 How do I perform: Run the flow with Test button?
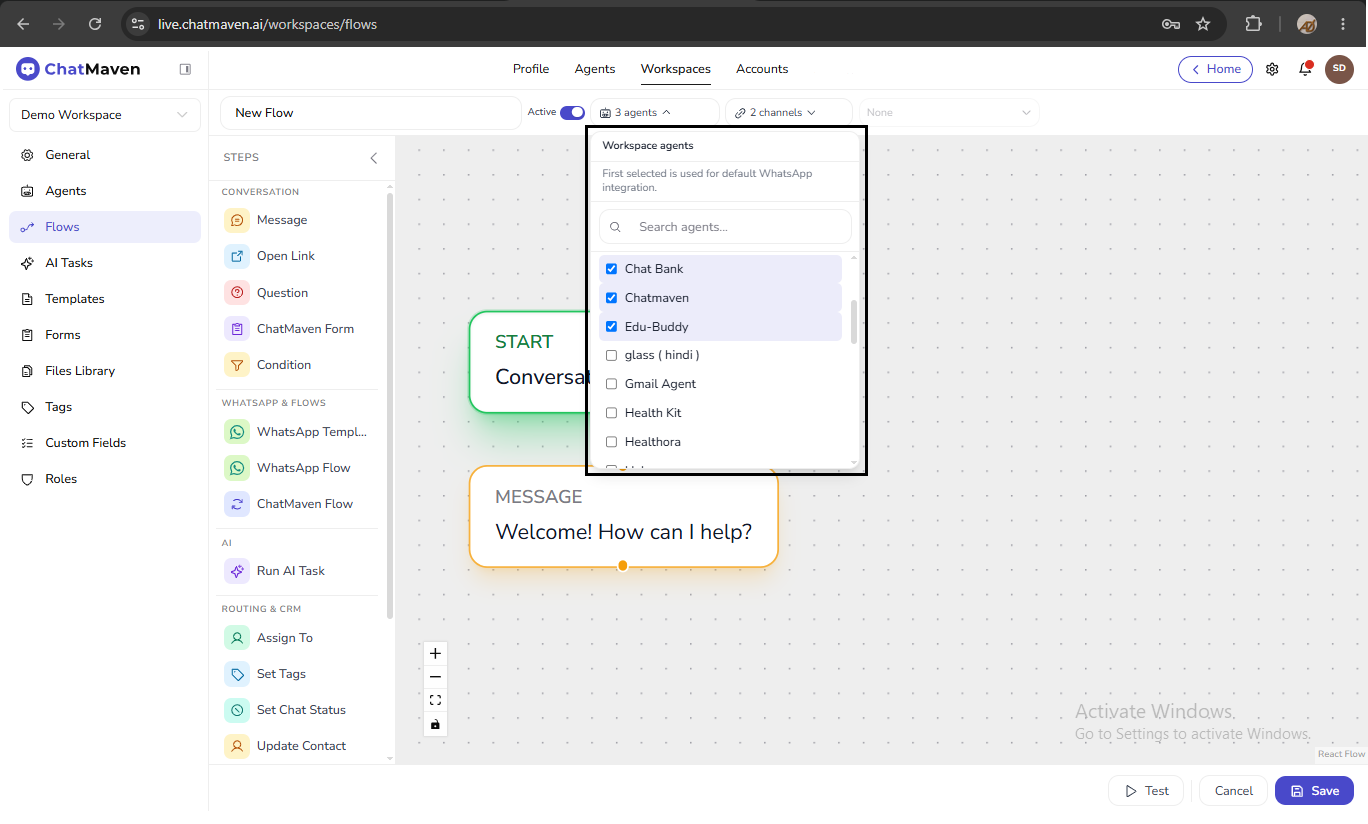1146,791
